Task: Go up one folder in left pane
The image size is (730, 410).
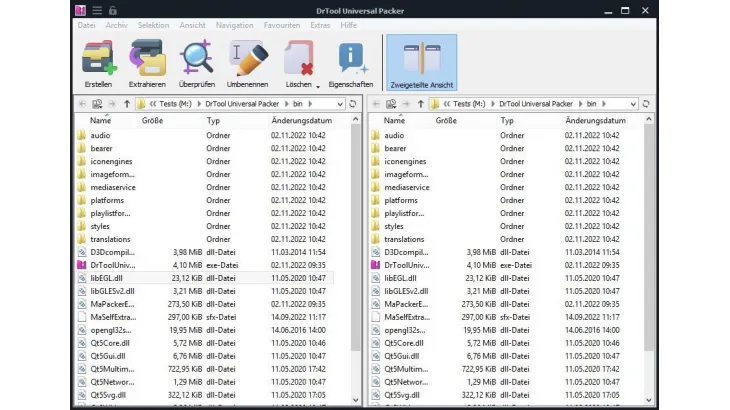Action: (x=127, y=103)
